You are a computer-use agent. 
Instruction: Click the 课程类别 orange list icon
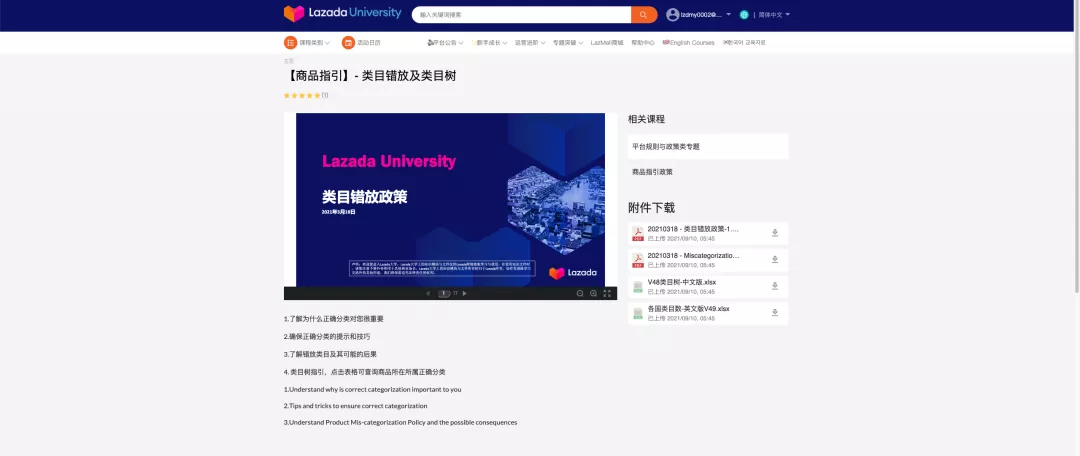click(291, 43)
